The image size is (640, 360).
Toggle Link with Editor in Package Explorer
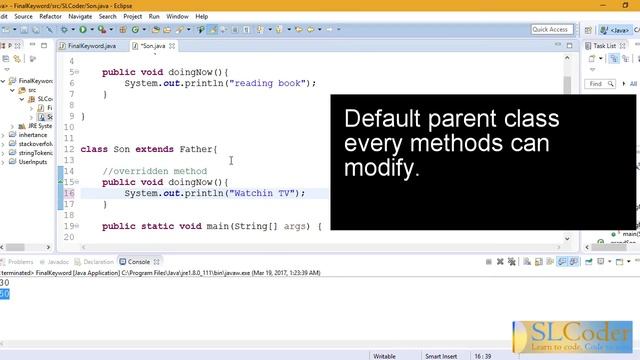pos(18,59)
